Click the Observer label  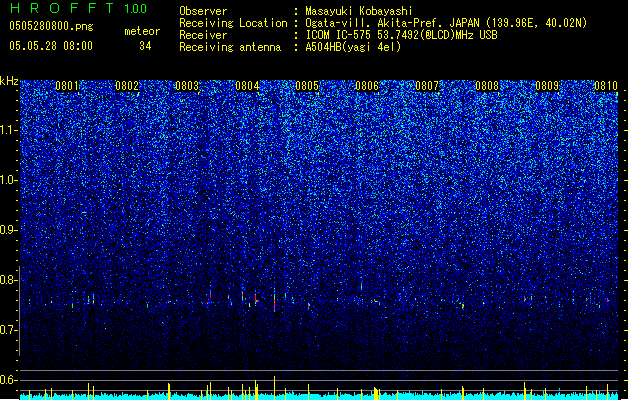(203, 11)
